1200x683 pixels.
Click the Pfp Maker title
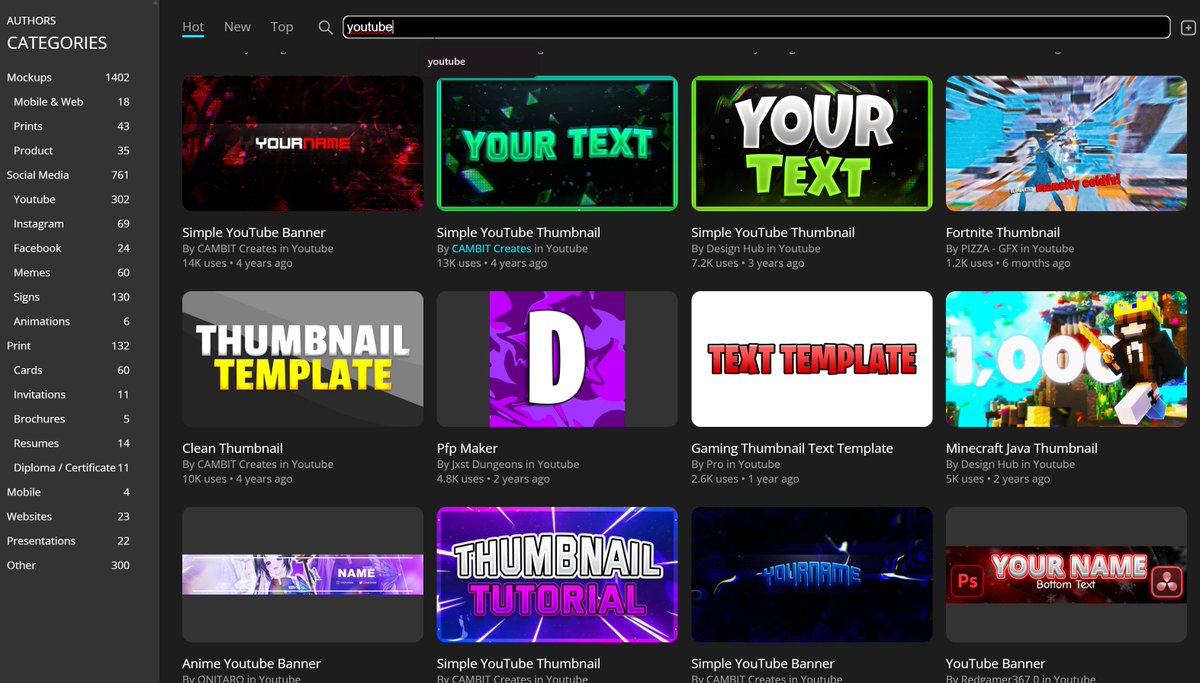point(467,448)
